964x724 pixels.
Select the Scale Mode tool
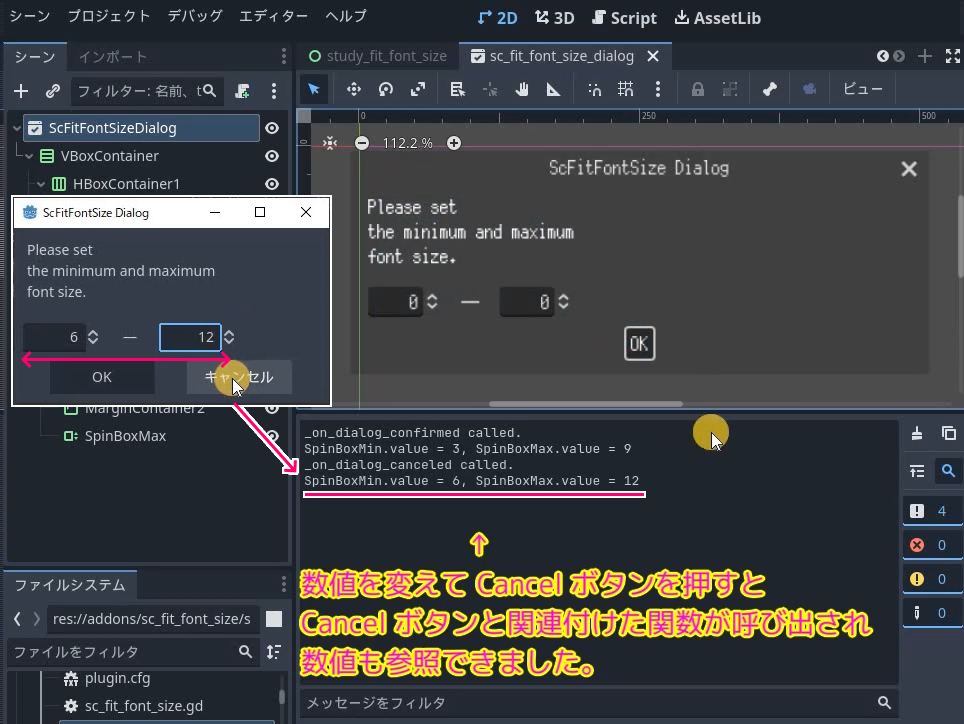[418, 89]
